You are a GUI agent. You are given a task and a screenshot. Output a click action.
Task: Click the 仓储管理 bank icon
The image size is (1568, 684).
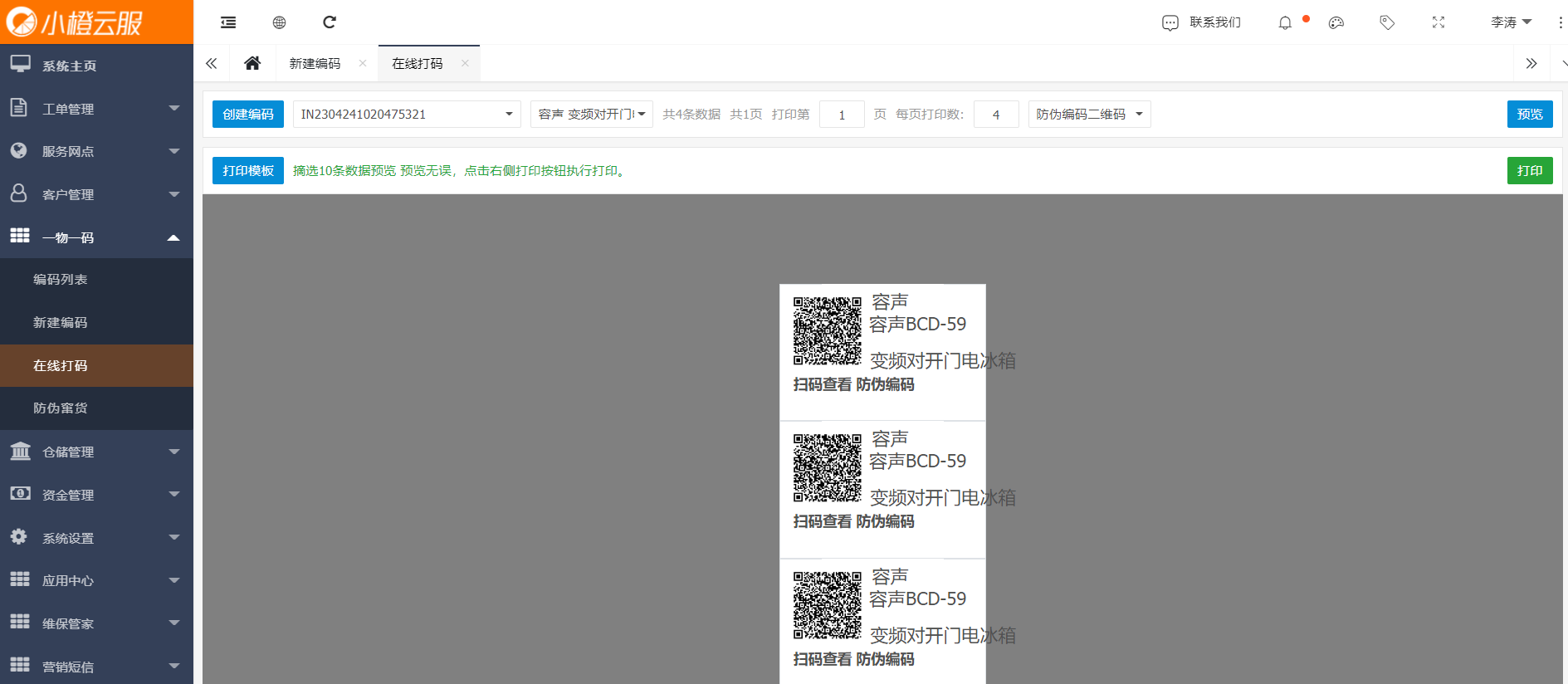20,450
